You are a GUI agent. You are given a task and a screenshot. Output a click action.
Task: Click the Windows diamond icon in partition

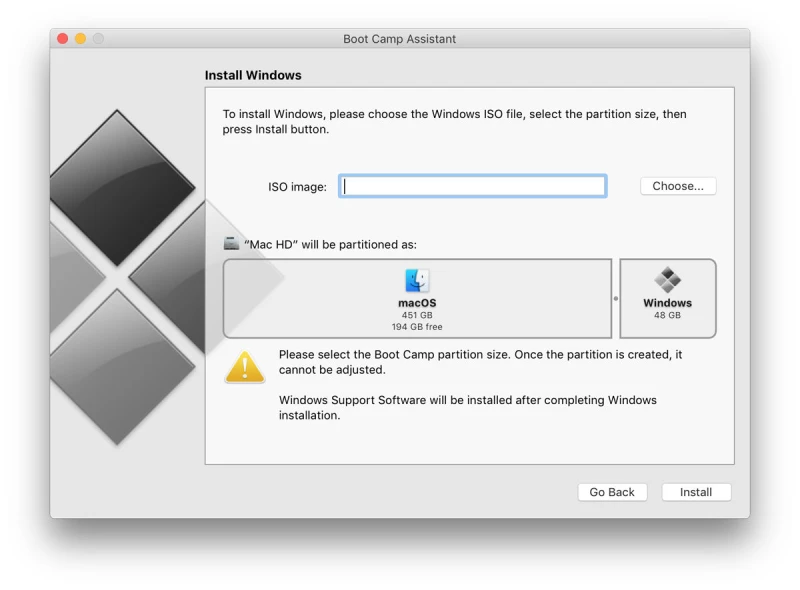click(667, 280)
